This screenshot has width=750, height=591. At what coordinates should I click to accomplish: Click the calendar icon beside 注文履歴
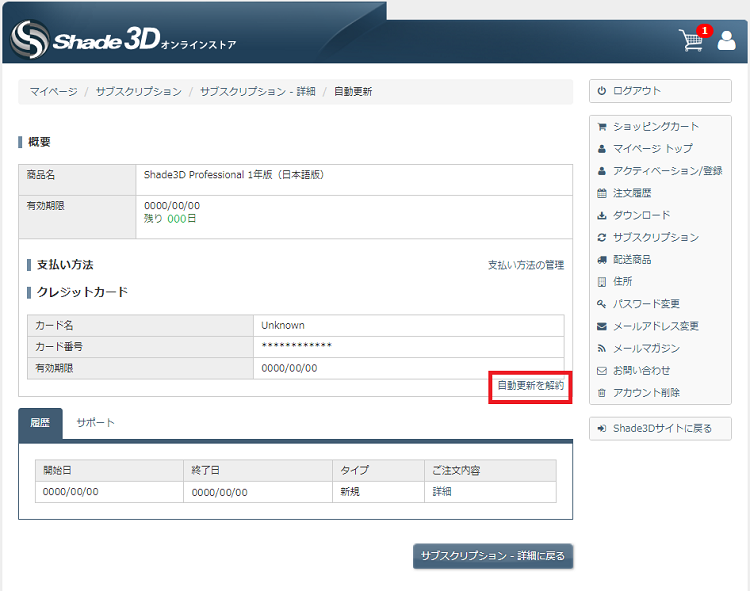(x=602, y=193)
